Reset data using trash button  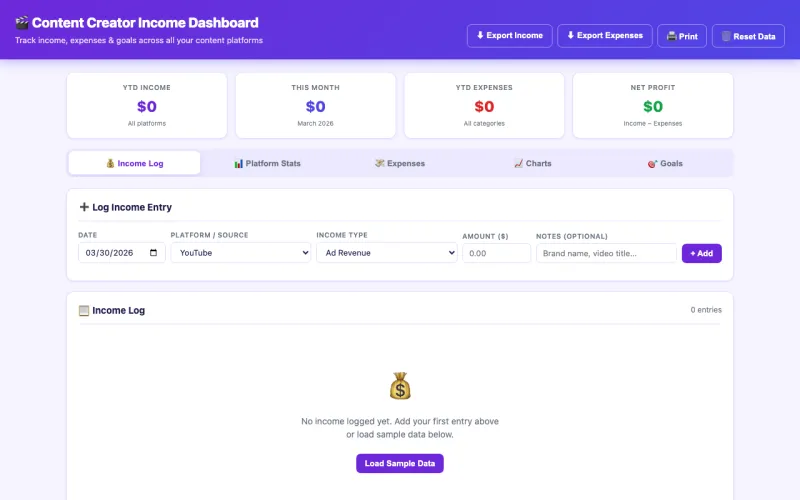[748, 36]
